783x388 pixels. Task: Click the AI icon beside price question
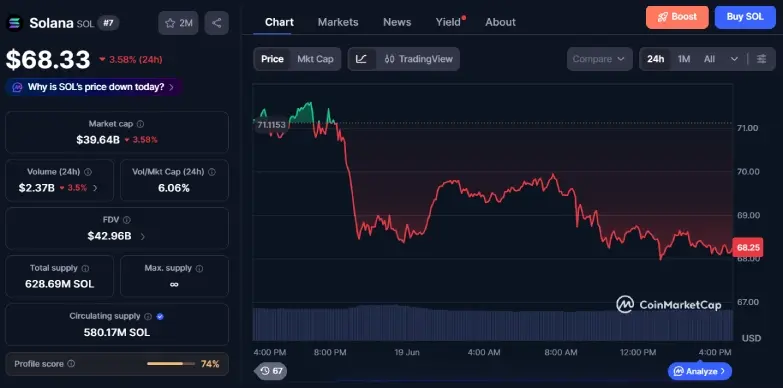click(x=17, y=87)
